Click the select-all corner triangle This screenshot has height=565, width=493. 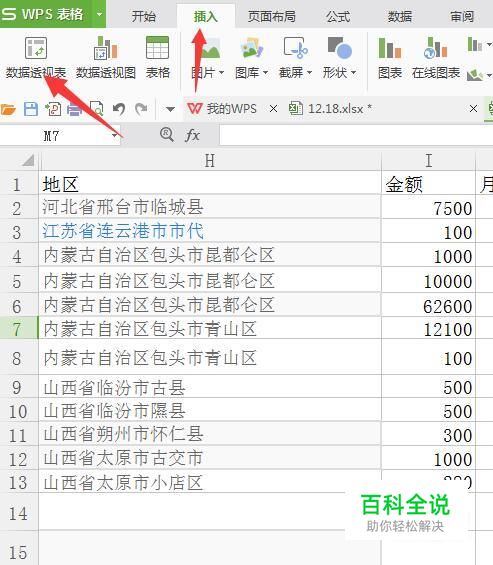[x=28, y=160]
